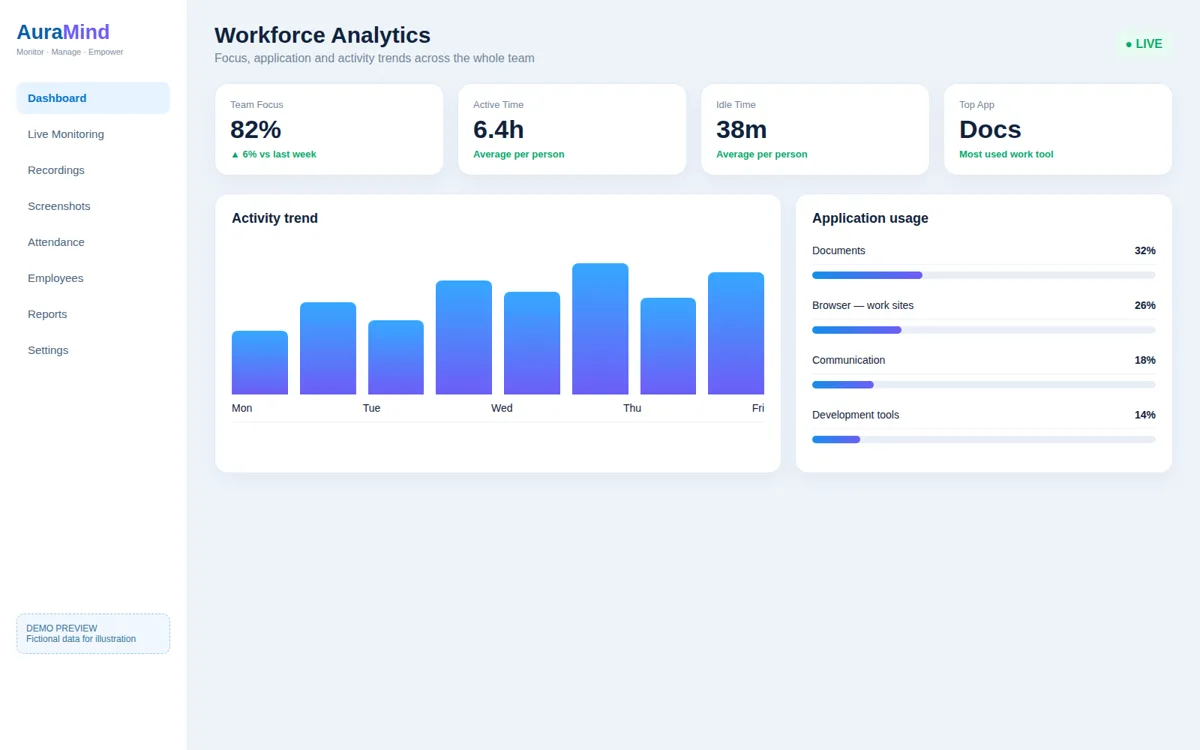Image resolution: width=1200 pixels, height=750 pixels.
Task: Click the "26%" Browser percentage
Action: [x=1145, y=305]
